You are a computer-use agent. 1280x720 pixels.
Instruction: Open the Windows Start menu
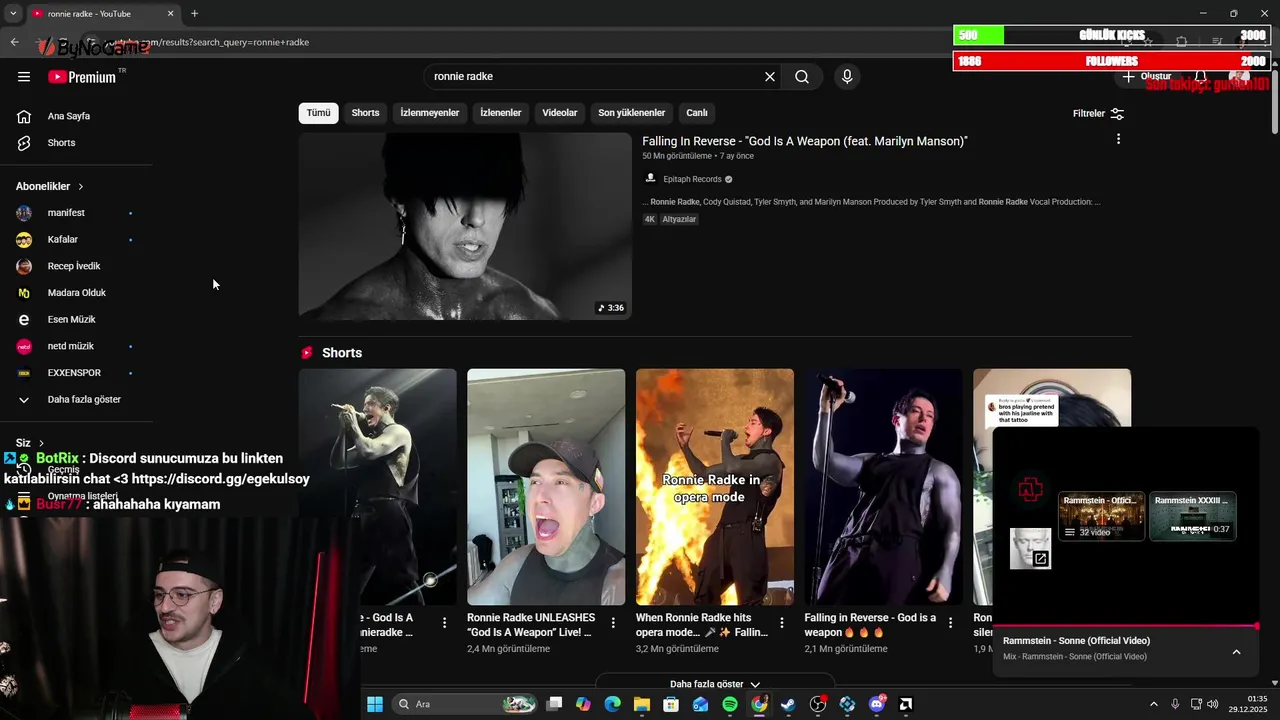[x=375, y=704]
